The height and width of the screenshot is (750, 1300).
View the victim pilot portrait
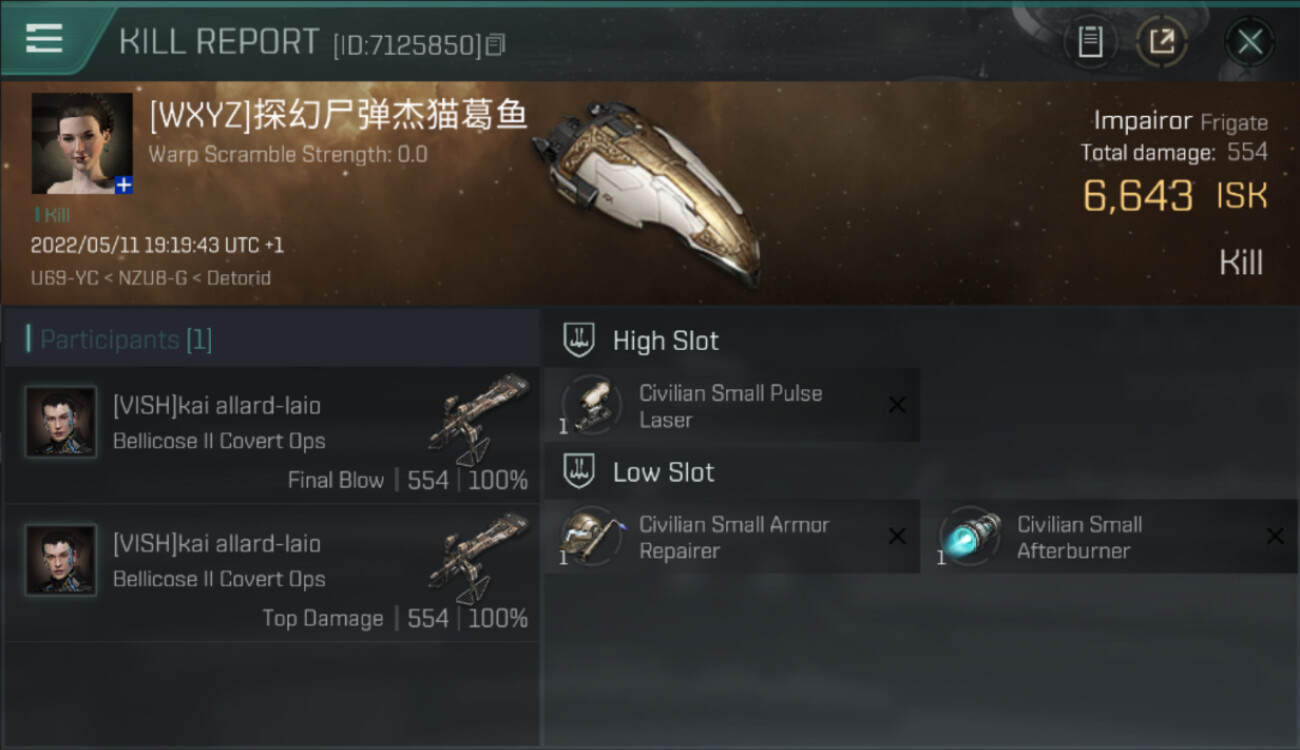pos(82,143)
